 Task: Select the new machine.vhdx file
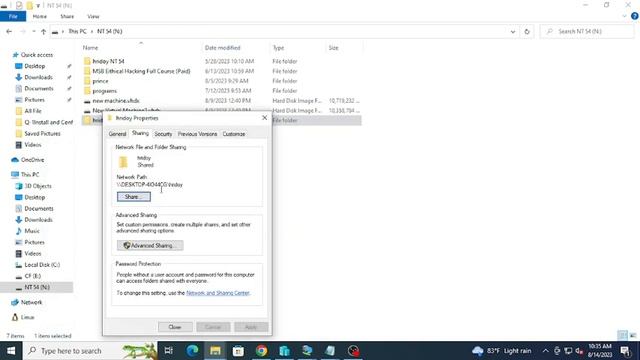pos(116,100)
